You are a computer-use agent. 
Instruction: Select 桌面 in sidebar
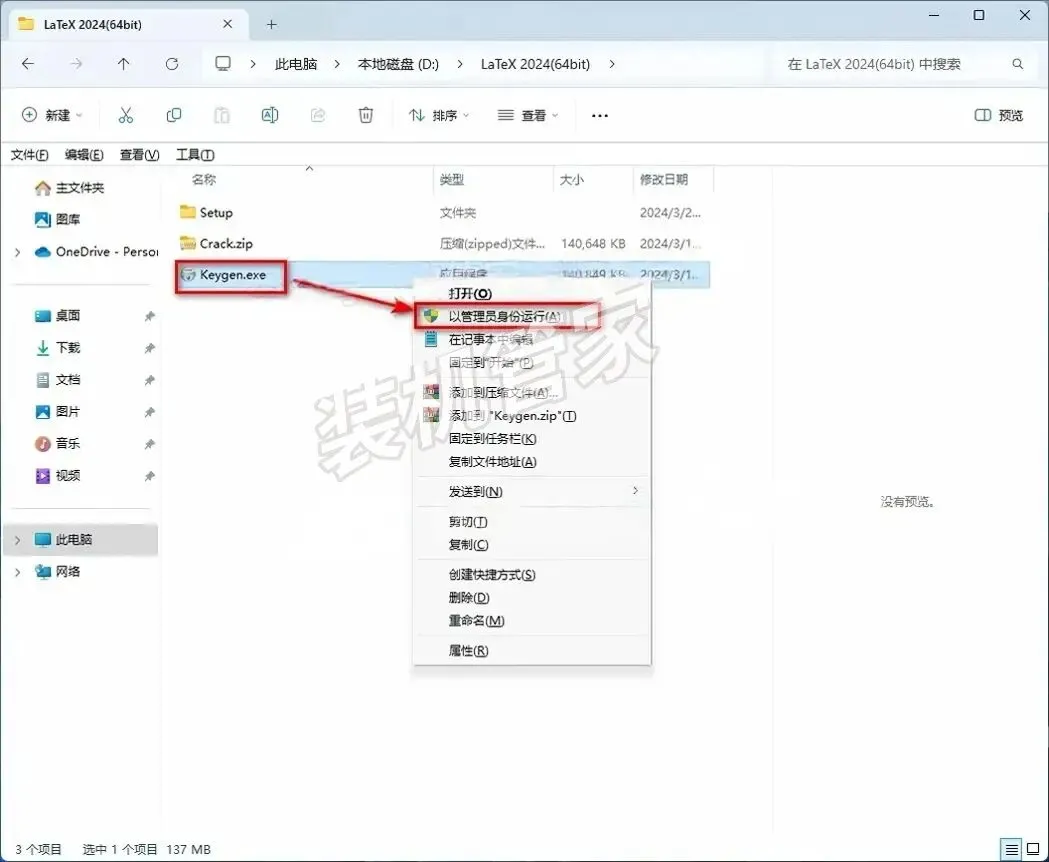tap(68, 316)
